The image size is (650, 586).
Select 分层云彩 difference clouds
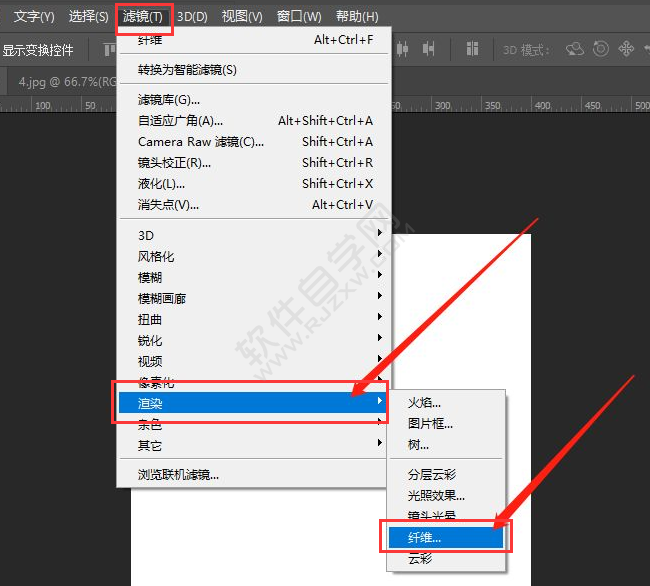coord(446,474)
